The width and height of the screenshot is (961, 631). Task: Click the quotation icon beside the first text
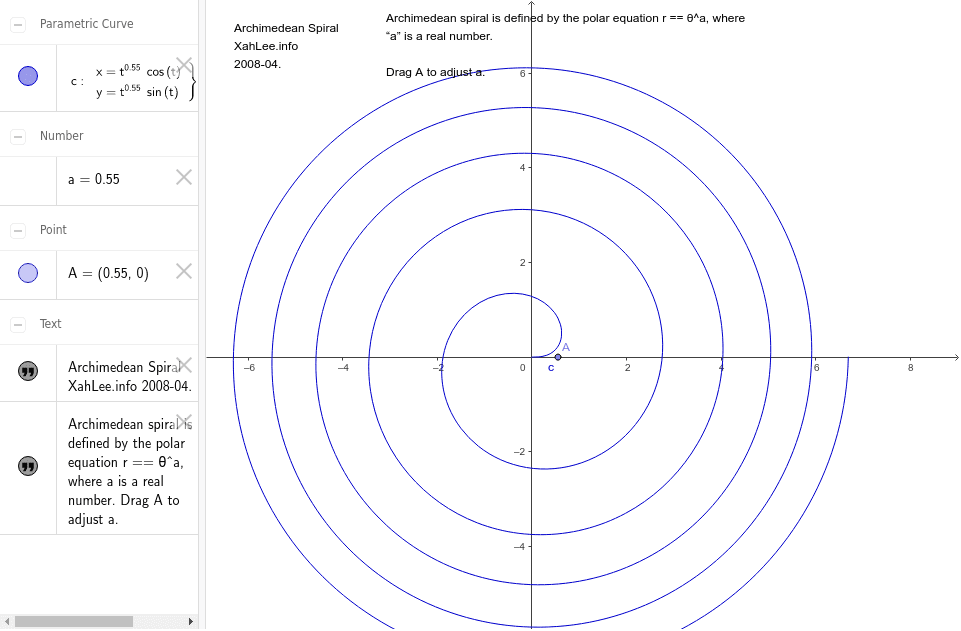click(28, 371)
